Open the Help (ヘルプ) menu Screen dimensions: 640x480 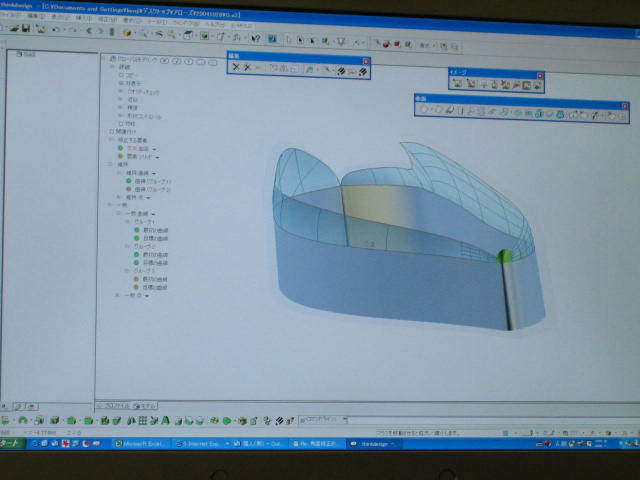(x=215, y=24)
